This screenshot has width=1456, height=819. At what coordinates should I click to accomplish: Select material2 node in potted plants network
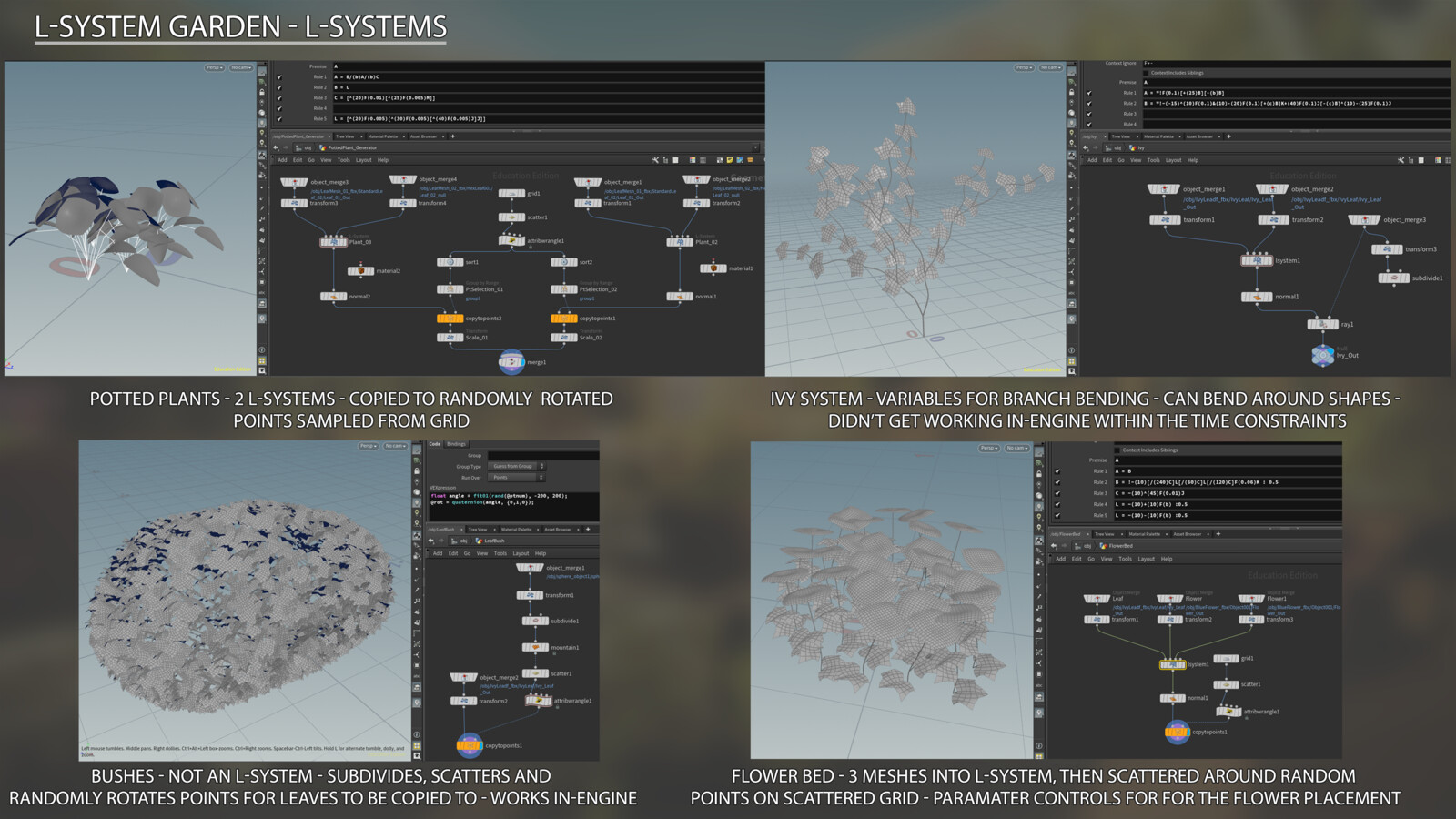pos(361,270)
